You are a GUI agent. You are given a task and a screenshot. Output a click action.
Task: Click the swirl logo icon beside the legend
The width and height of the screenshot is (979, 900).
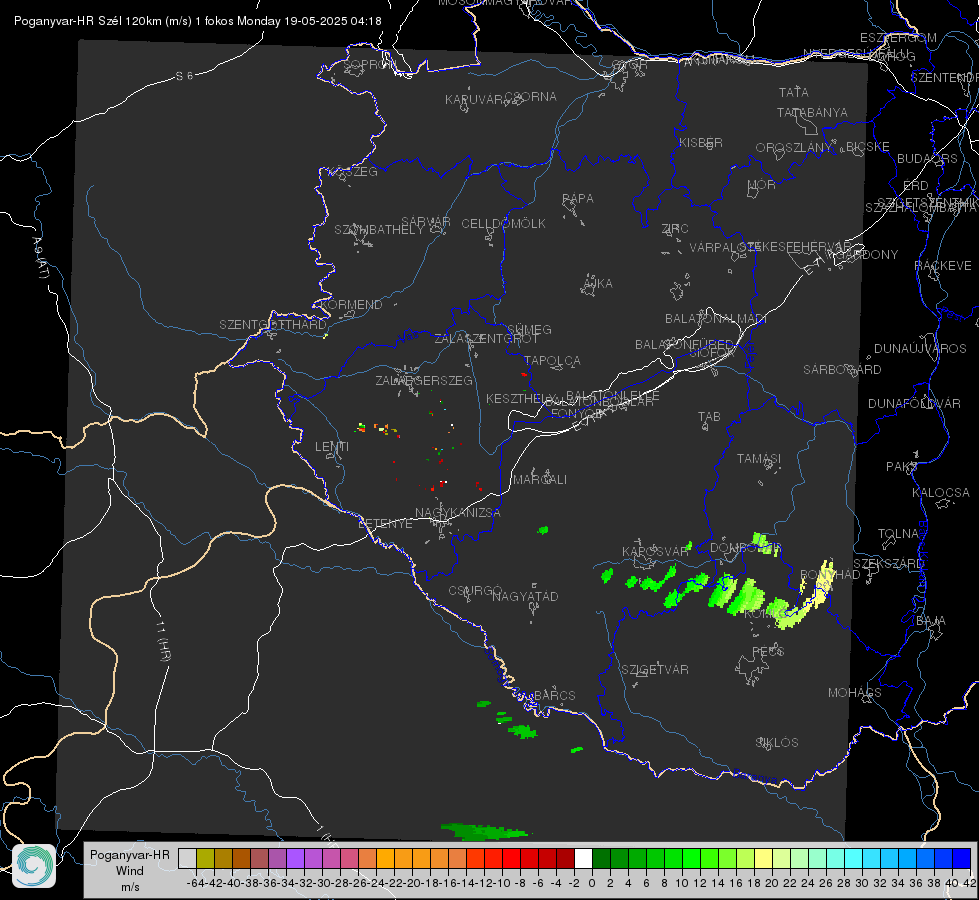(x=34, y=866)
